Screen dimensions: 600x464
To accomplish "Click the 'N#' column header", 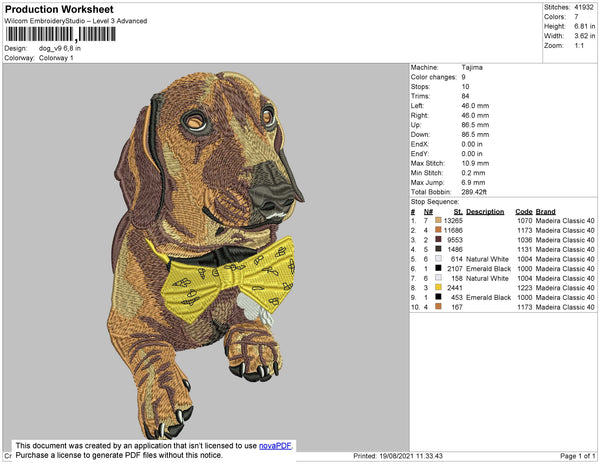I will 428,212.
